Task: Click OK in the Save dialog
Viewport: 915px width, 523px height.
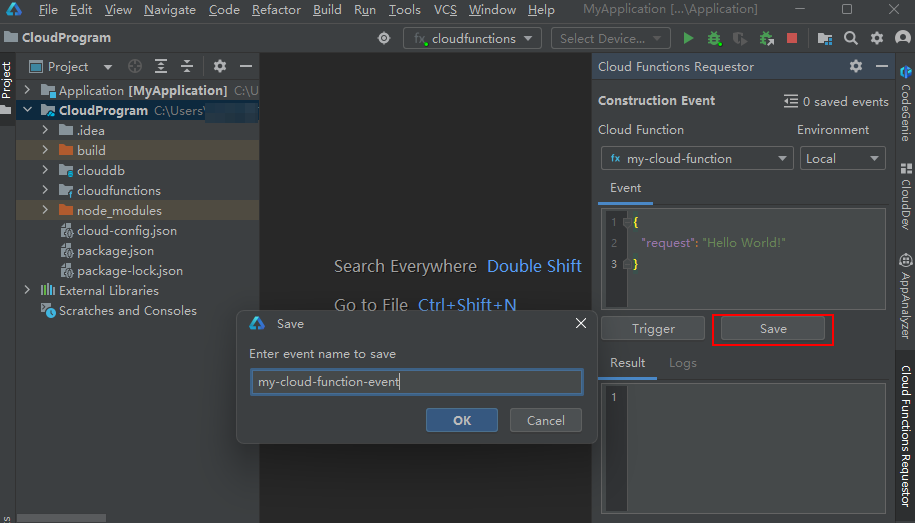Action: (x=461, y=420)
